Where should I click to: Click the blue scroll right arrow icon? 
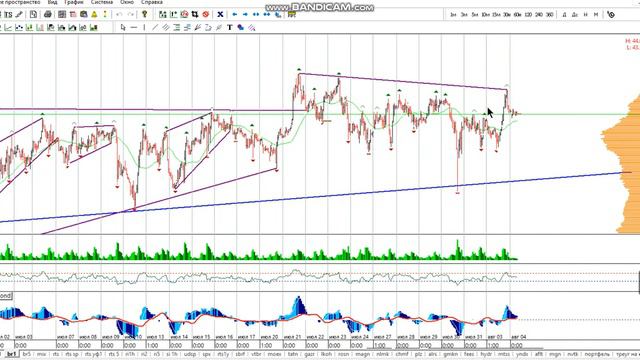(x=245, y=15)
